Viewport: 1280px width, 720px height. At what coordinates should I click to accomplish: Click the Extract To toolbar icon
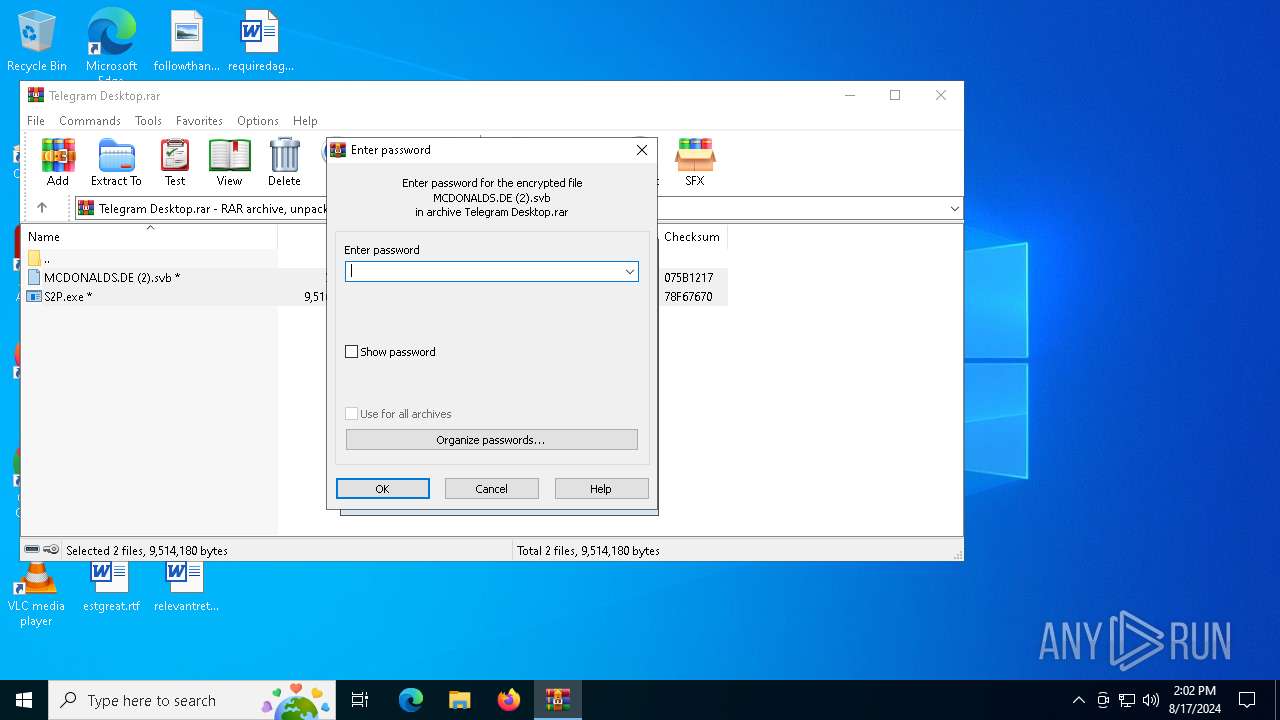116,162
